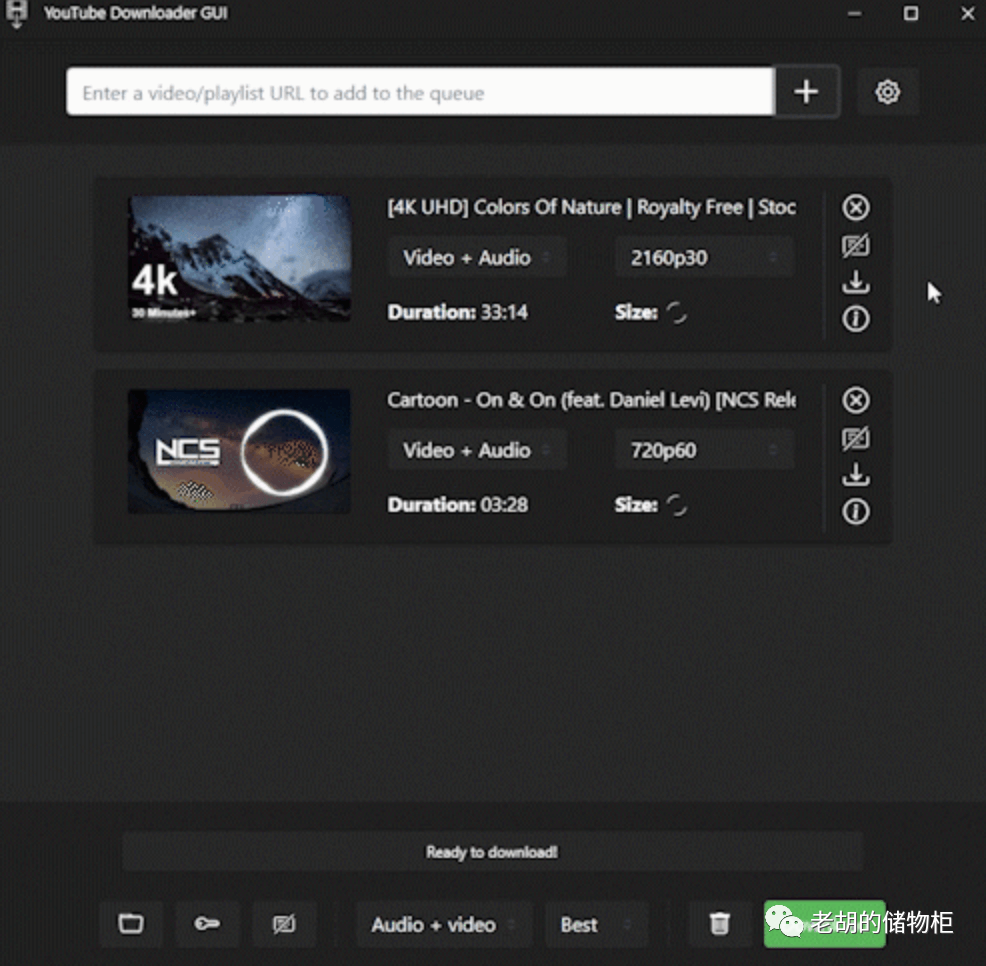
Task: Click the key icon in bottom toolbar
Action: point(207,924)
